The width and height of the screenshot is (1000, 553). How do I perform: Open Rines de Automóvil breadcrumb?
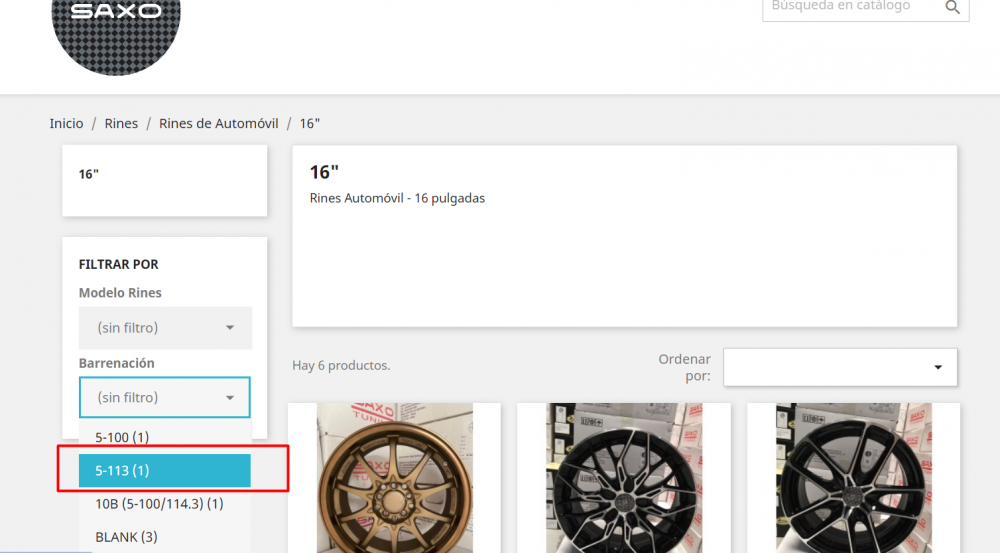(x=219, y=124)
